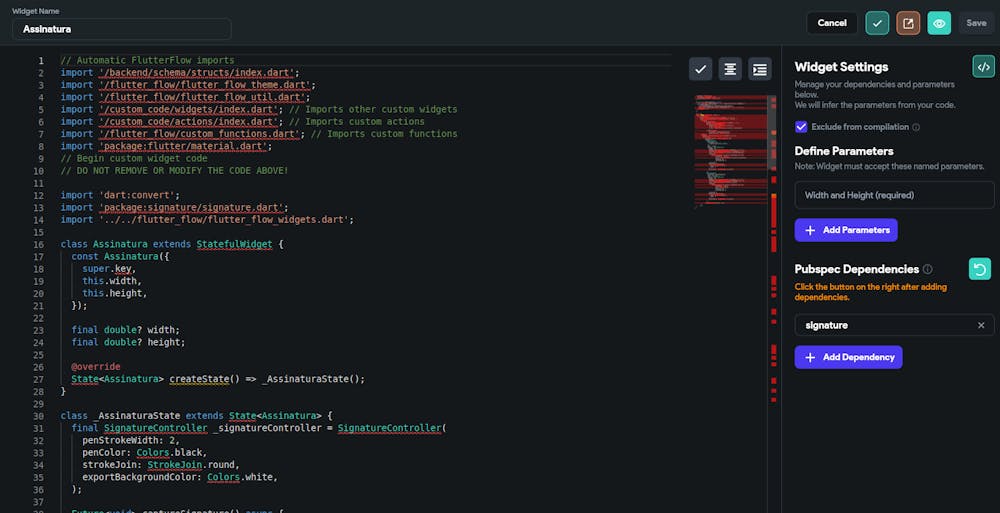
Task: Click the center-align format code icon
Action: click(730, 69)
